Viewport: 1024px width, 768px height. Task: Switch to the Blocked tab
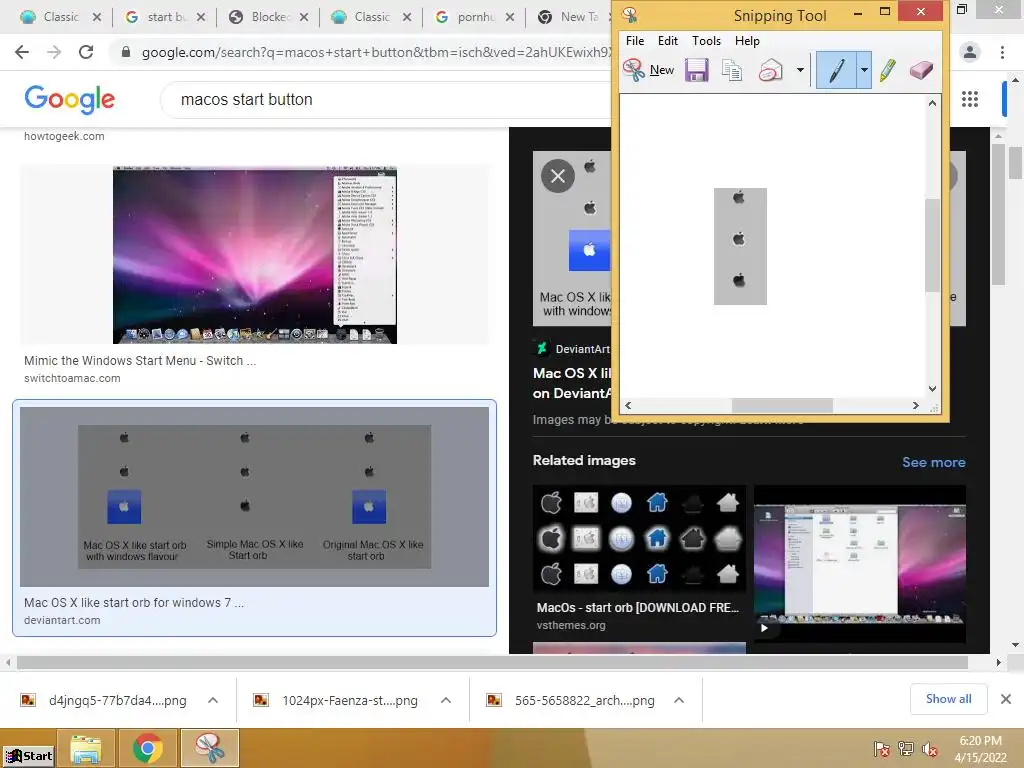pyautogui.click(x=269, y=17)
